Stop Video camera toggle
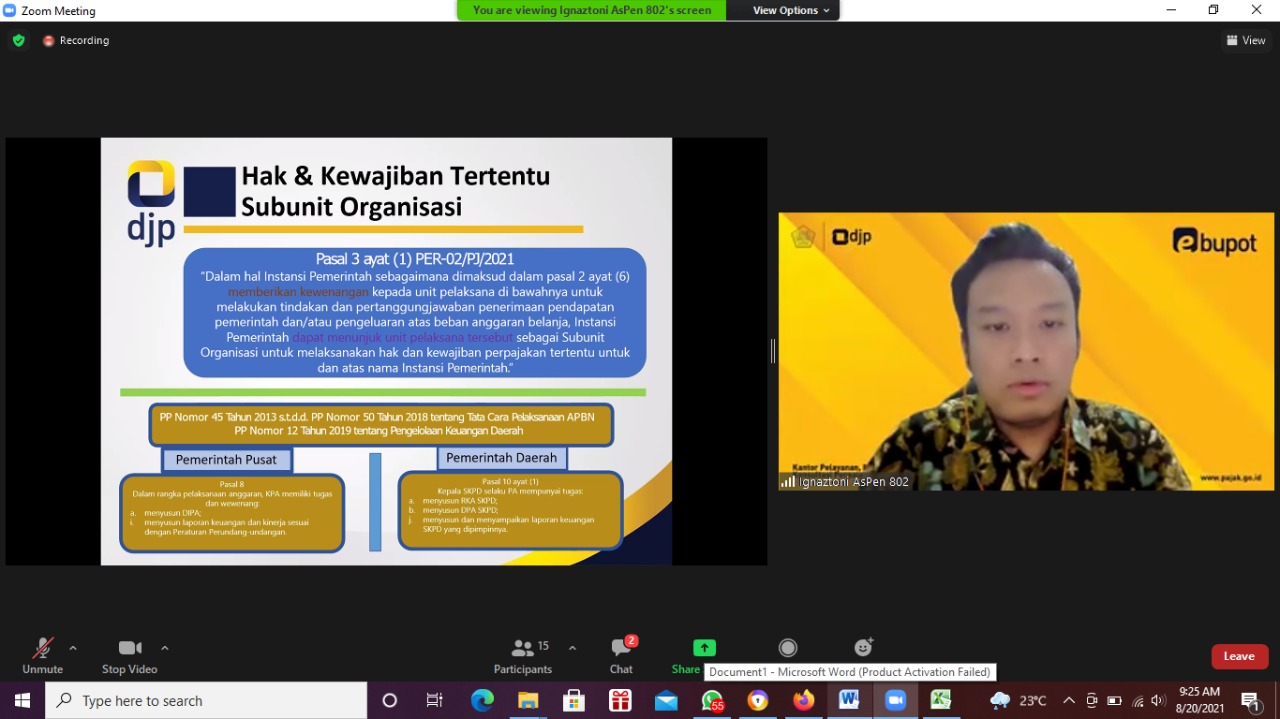The height and width of the screenshot is (719, 1280). 130,654
